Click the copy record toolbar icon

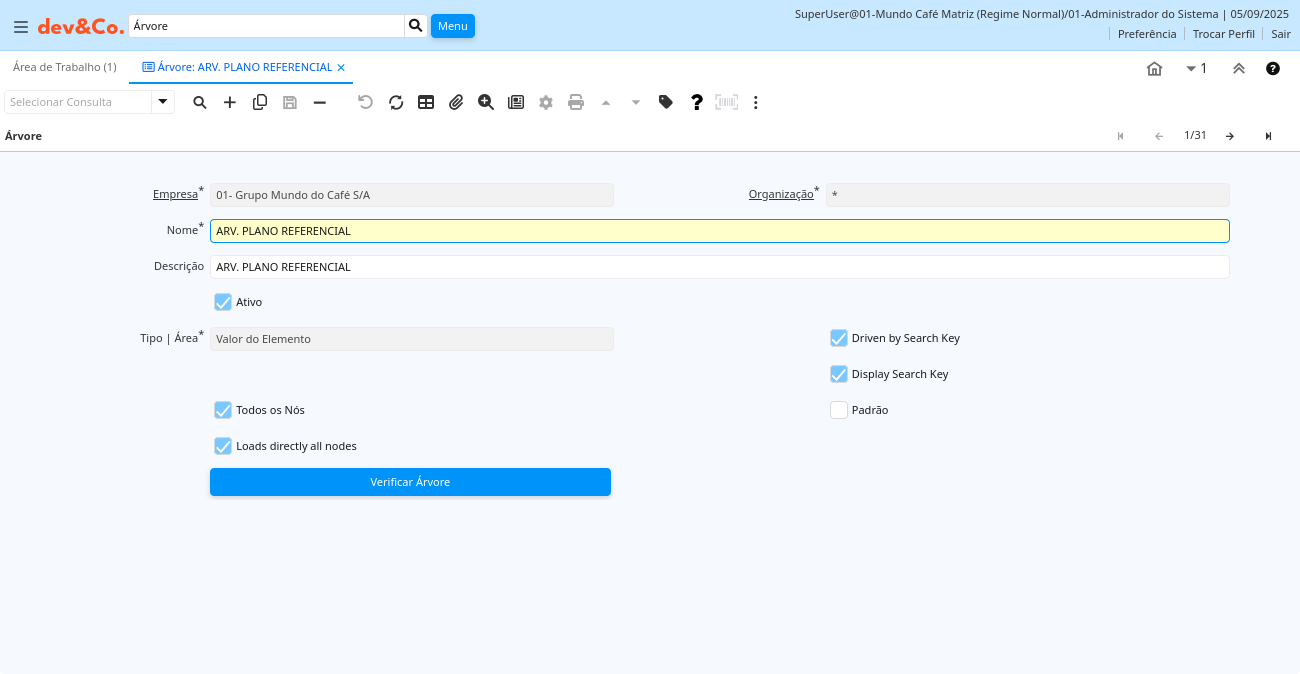260,102
